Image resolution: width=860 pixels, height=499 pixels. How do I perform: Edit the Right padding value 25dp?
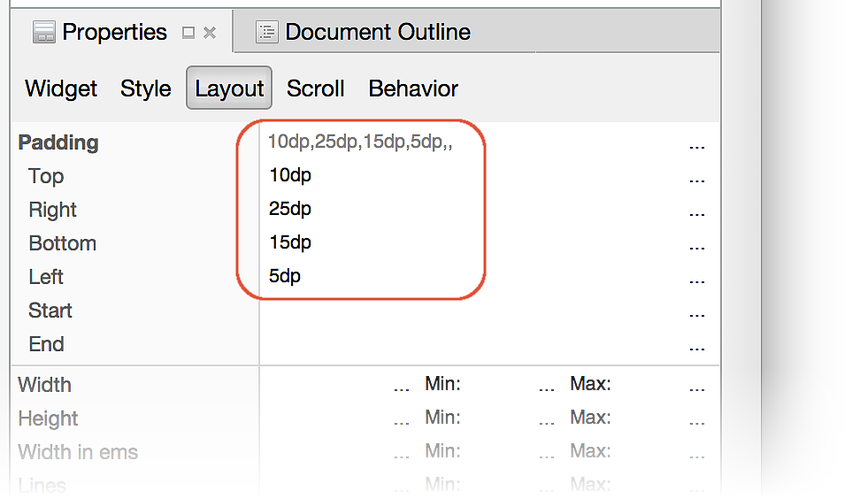(291, 210)
